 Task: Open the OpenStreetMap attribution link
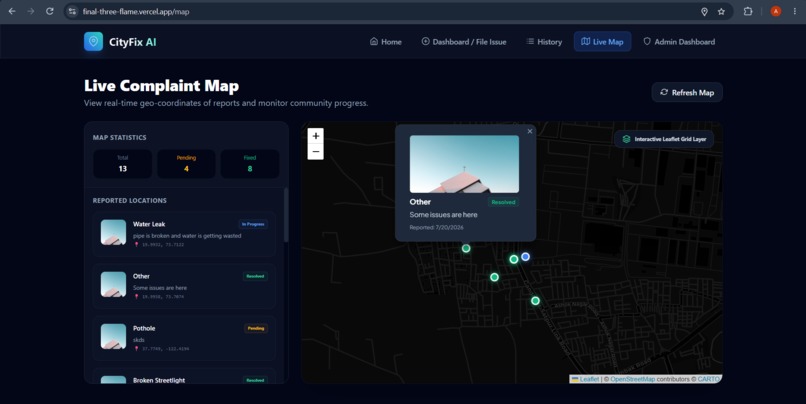pyautogui.click(x=632, y=379)
